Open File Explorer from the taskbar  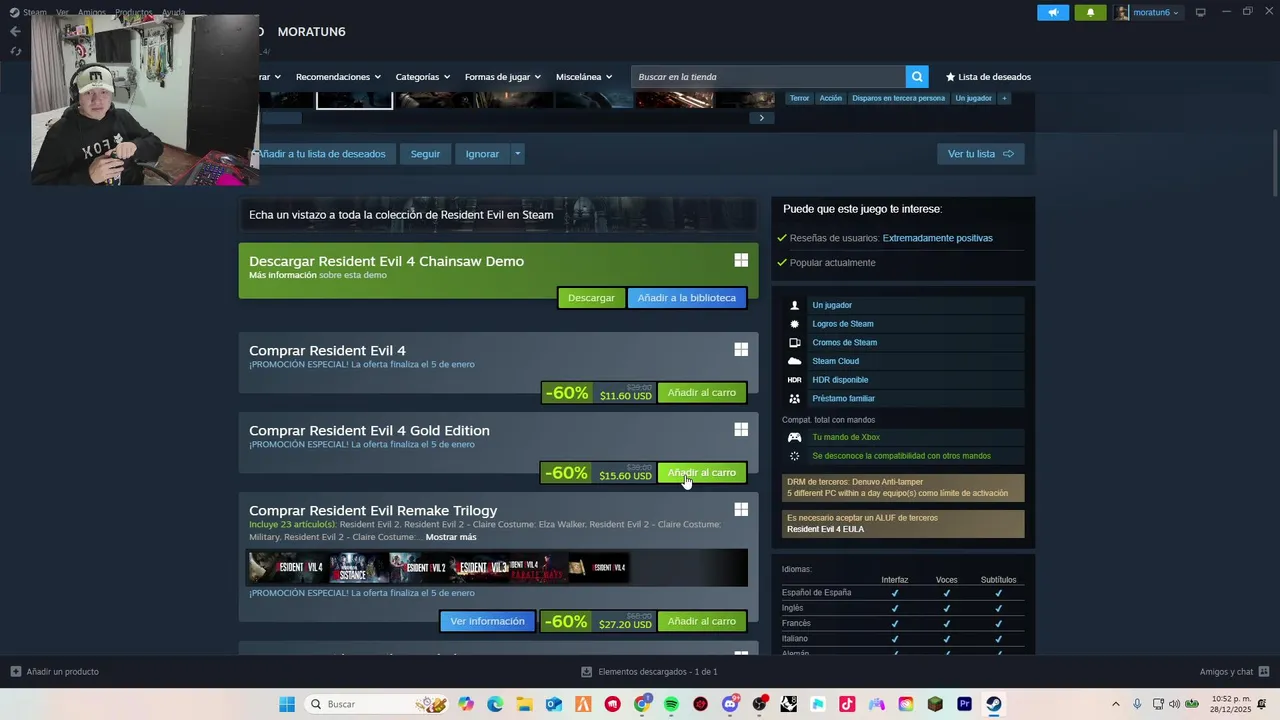524,704
